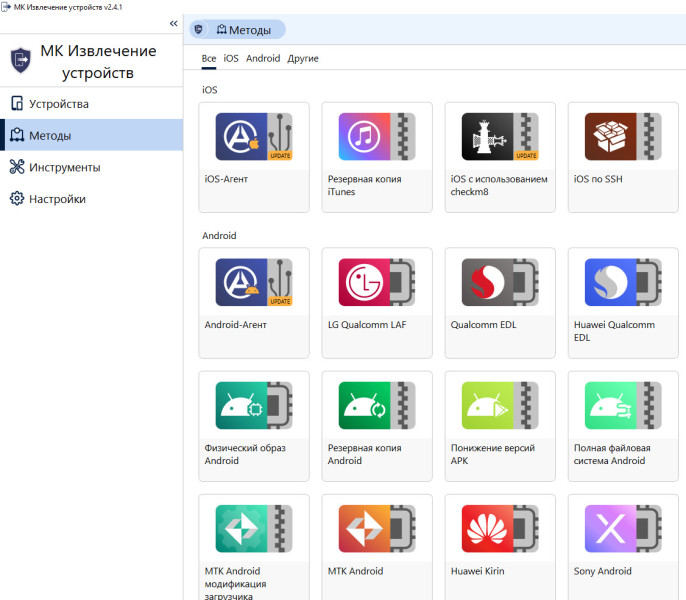Click the 'Qualcomm EDL' card label

click(x=483, y=325)
